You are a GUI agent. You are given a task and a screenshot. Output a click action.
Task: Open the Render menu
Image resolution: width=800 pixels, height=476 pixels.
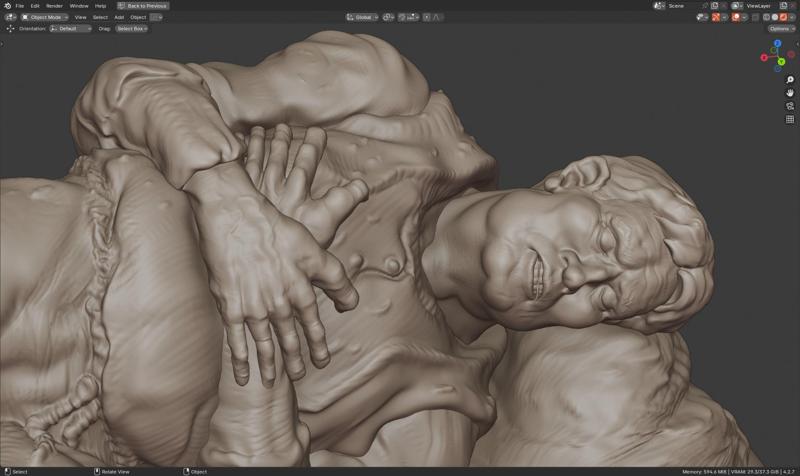click(54, 6)
